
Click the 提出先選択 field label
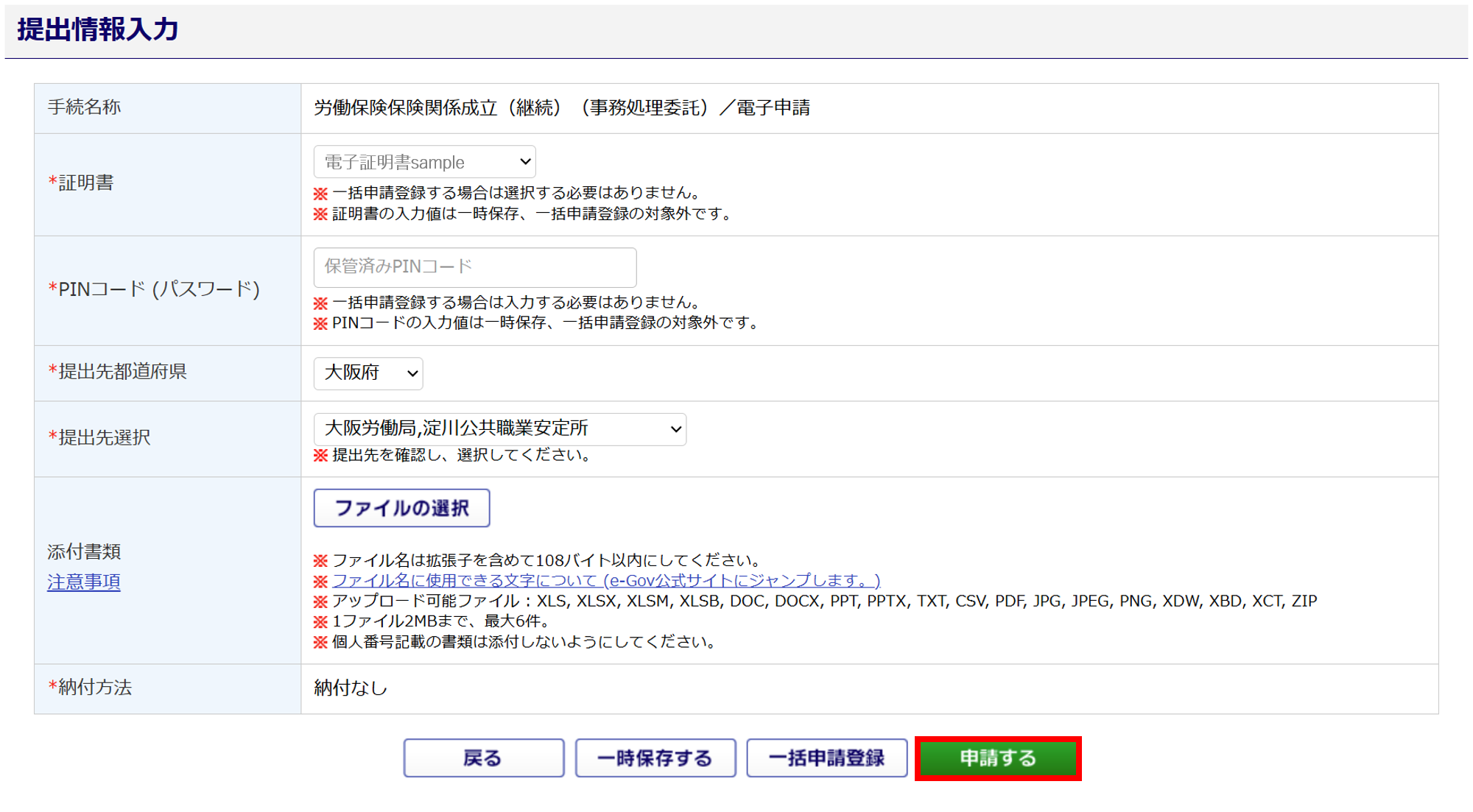tap(104, 437)
